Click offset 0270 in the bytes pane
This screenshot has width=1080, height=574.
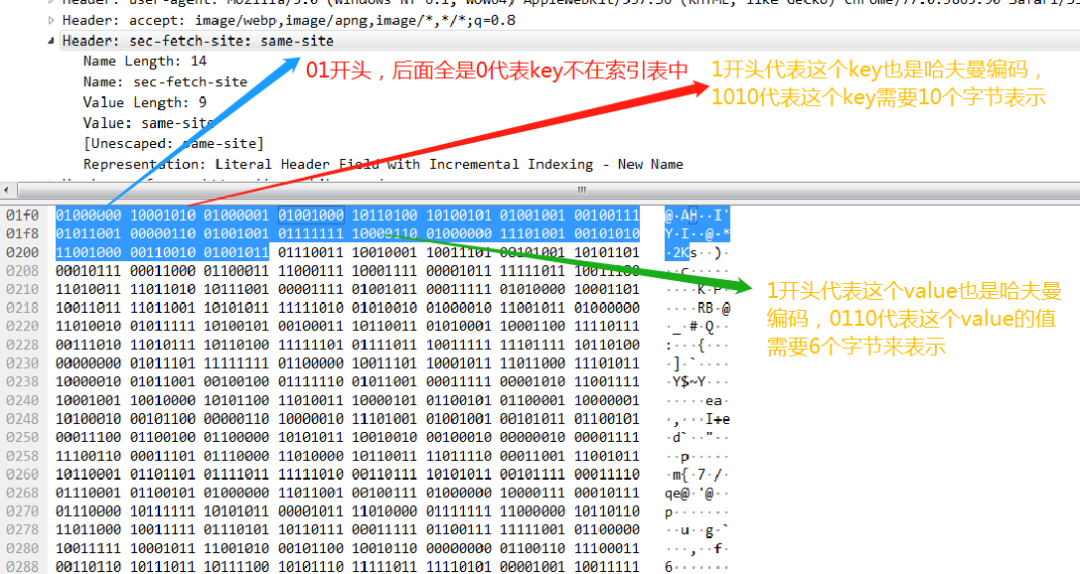click(22, 512)
